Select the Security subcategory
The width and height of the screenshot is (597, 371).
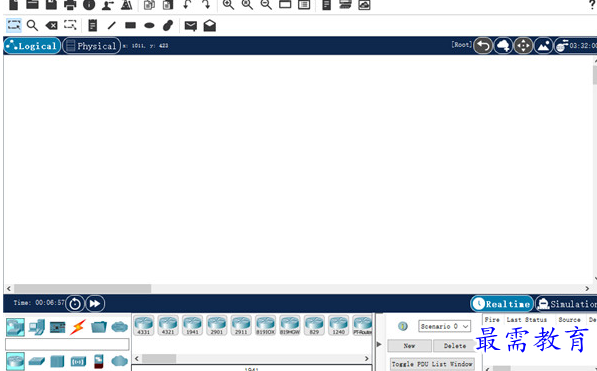99,361
